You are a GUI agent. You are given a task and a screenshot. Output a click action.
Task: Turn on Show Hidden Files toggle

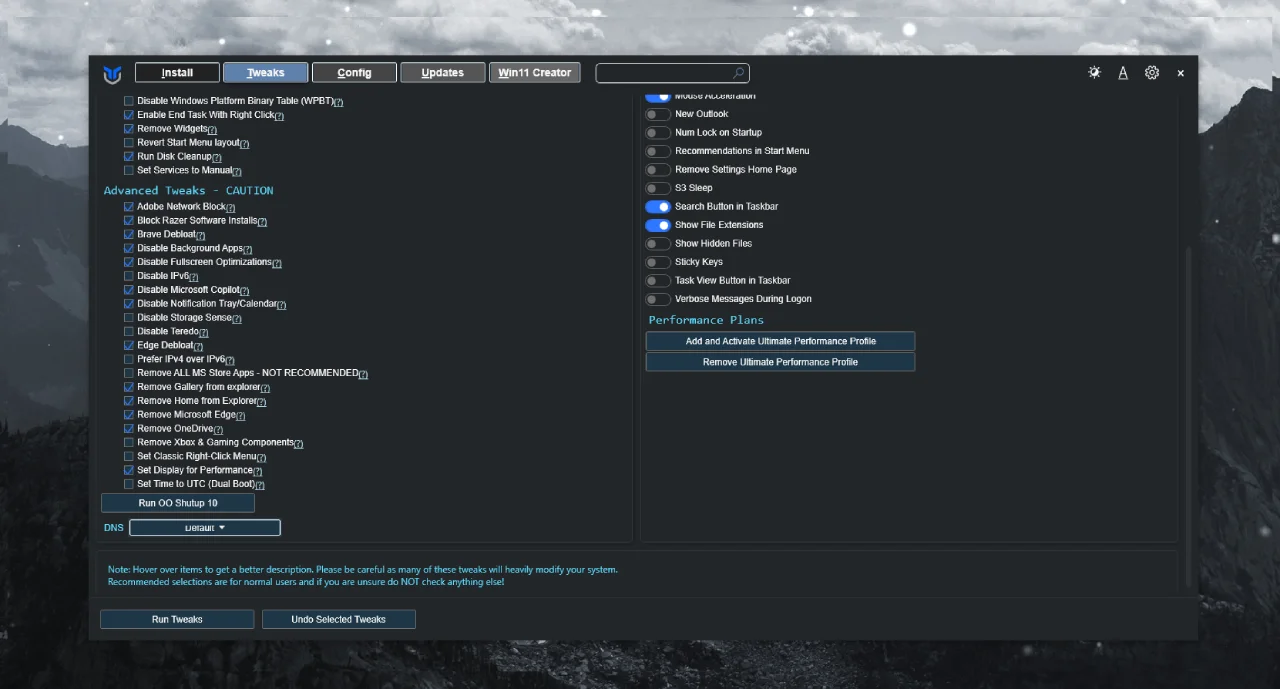point(657,244)
